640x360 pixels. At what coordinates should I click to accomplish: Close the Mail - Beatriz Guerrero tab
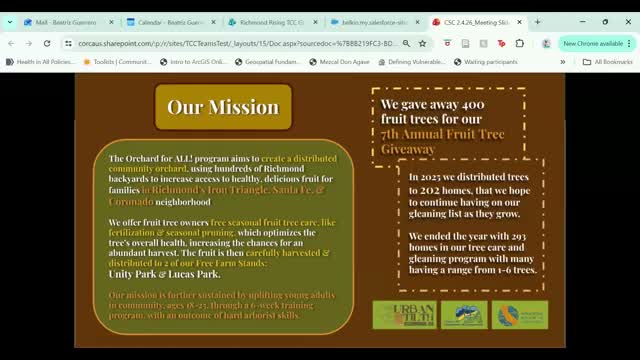(111, 22)
